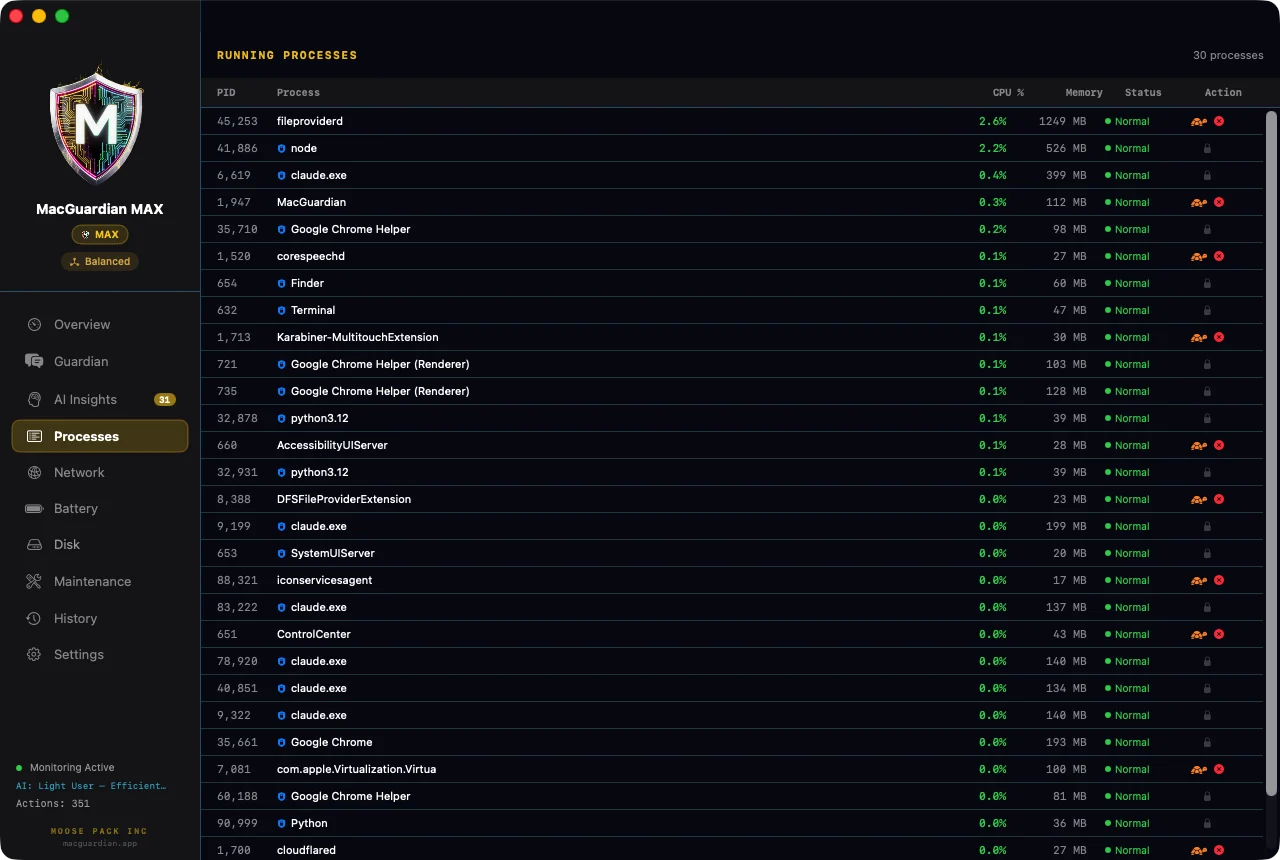The image size is (1280, 860).
Task: Navigate to the Disk section
Action: pyautogui.click(x=100, y=545)
